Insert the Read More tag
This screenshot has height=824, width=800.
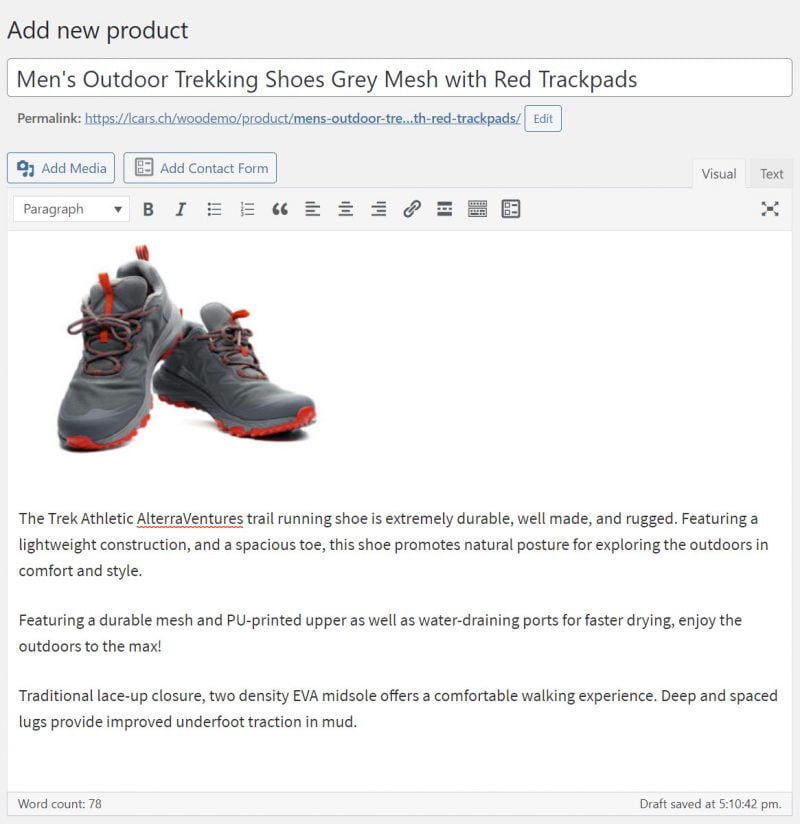446,209
